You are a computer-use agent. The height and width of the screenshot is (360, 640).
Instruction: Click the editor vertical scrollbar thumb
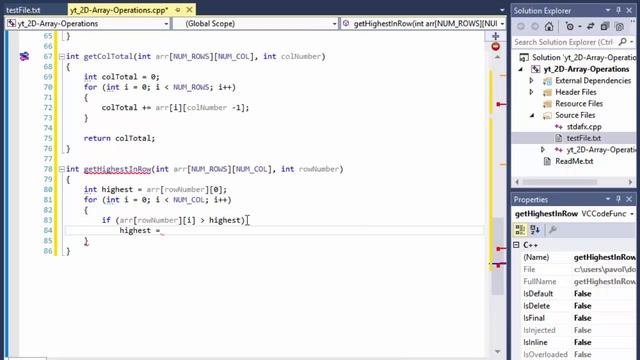(x=498, y=255)
